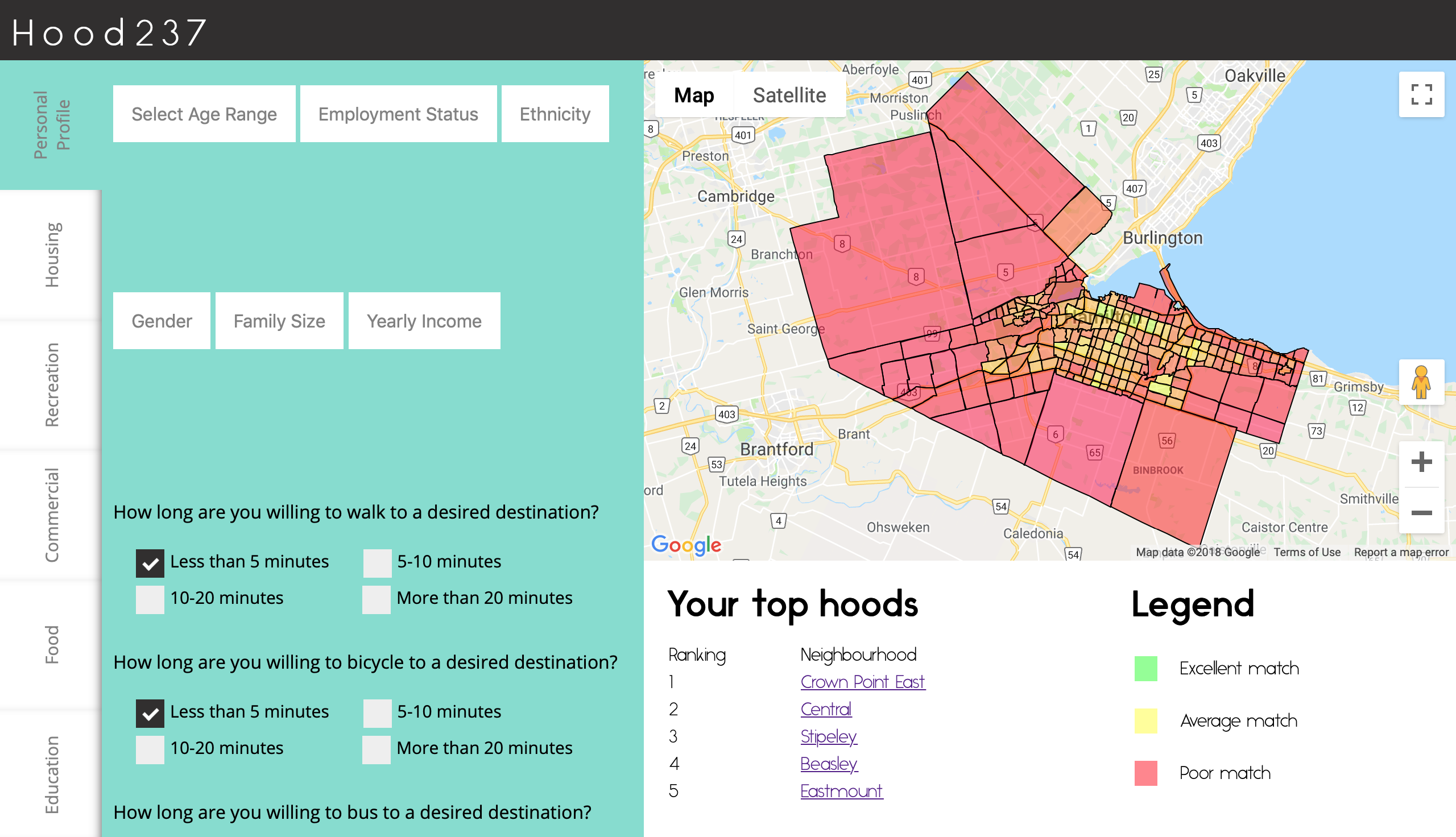
Task: Open the Ethnicity dropdown
Action: pos(555,114)
